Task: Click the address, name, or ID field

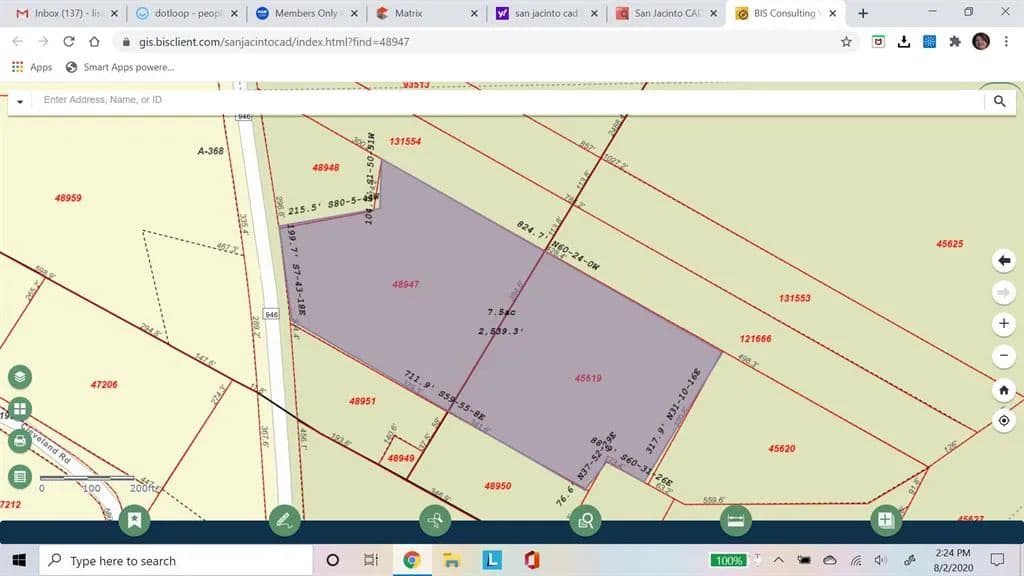Action: tap(500, 101)
